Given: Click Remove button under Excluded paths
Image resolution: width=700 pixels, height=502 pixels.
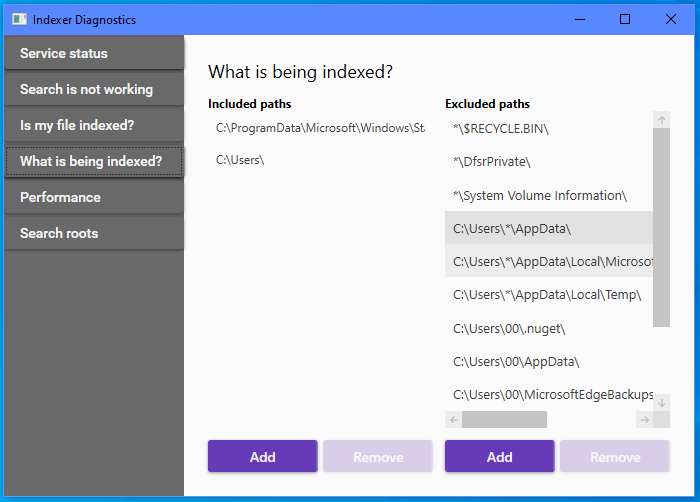Looking at the screenshot, I should 615,456.
